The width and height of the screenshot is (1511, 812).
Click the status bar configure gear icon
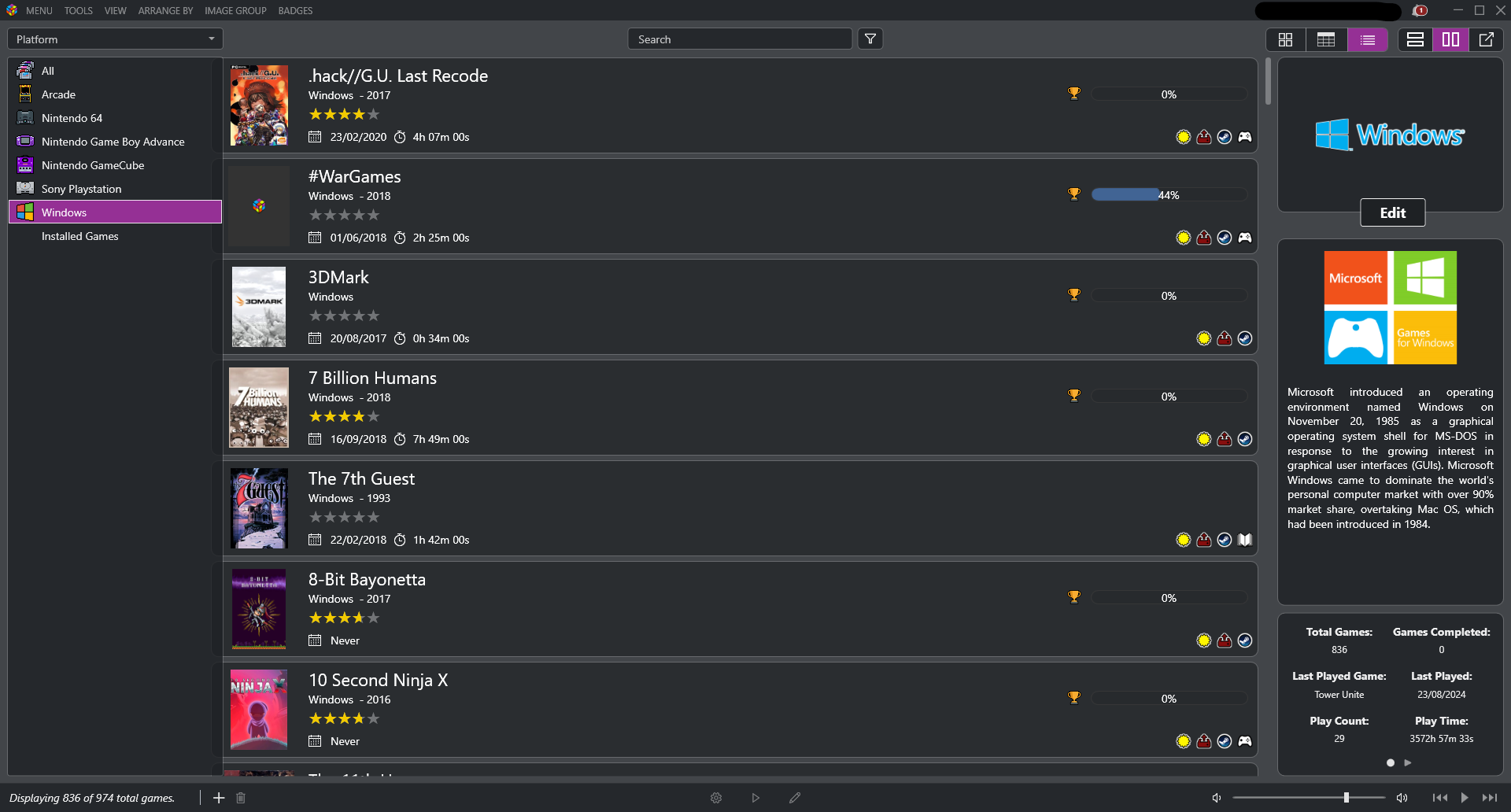tap(716, 798)
